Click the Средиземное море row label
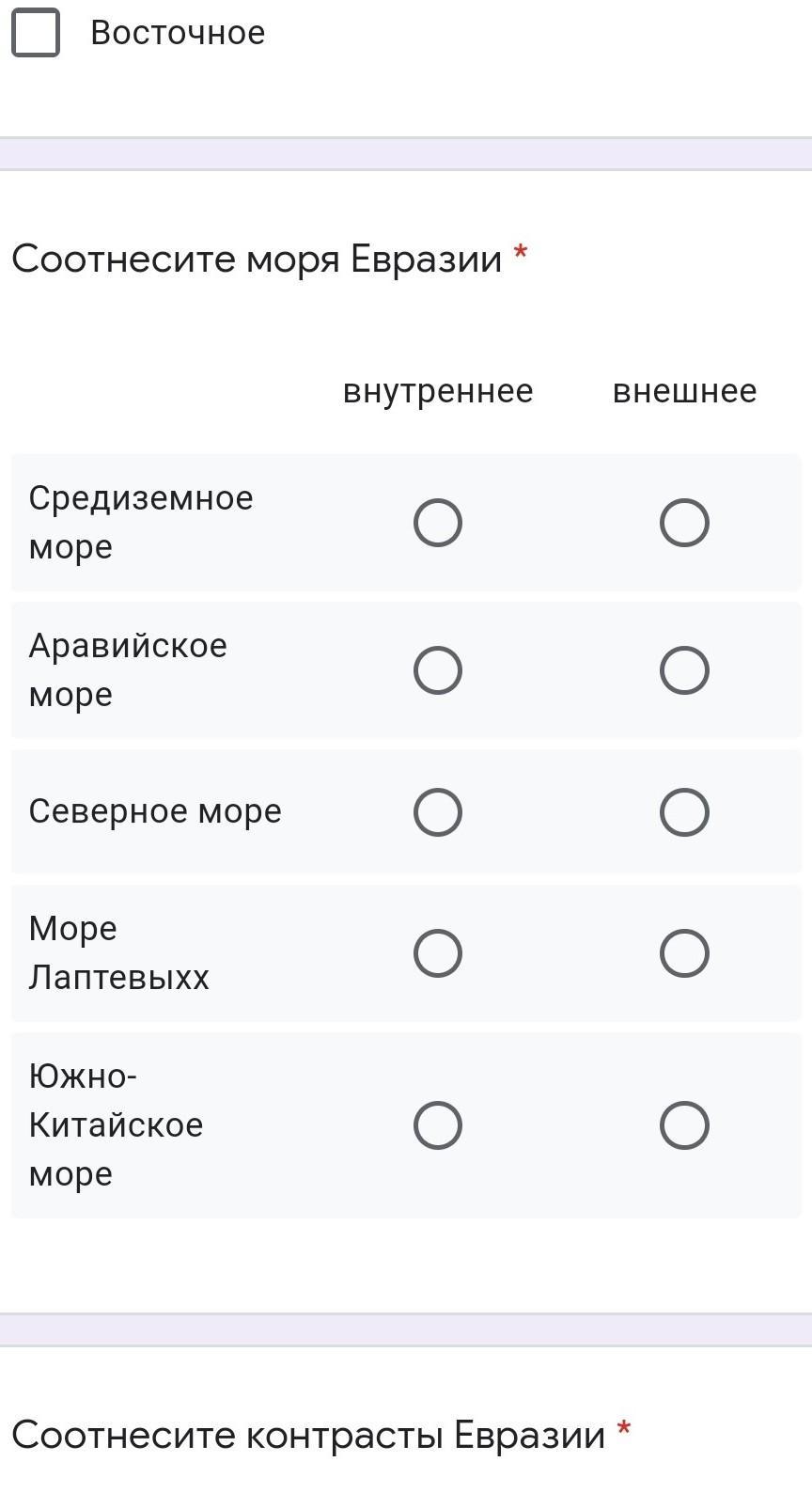Viewport: 812px width, 1493px height. (x=141, y=522)
